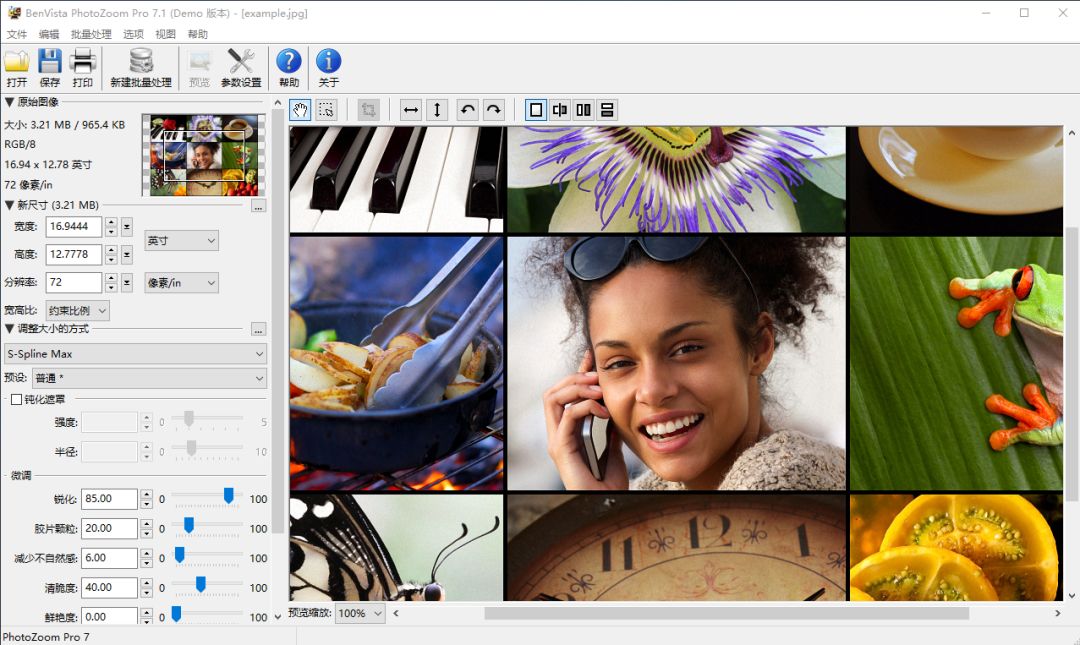This screenshot has height=645, width=1080.
Task: Click the lock icon next to 宽度
Action: (127, 227)
